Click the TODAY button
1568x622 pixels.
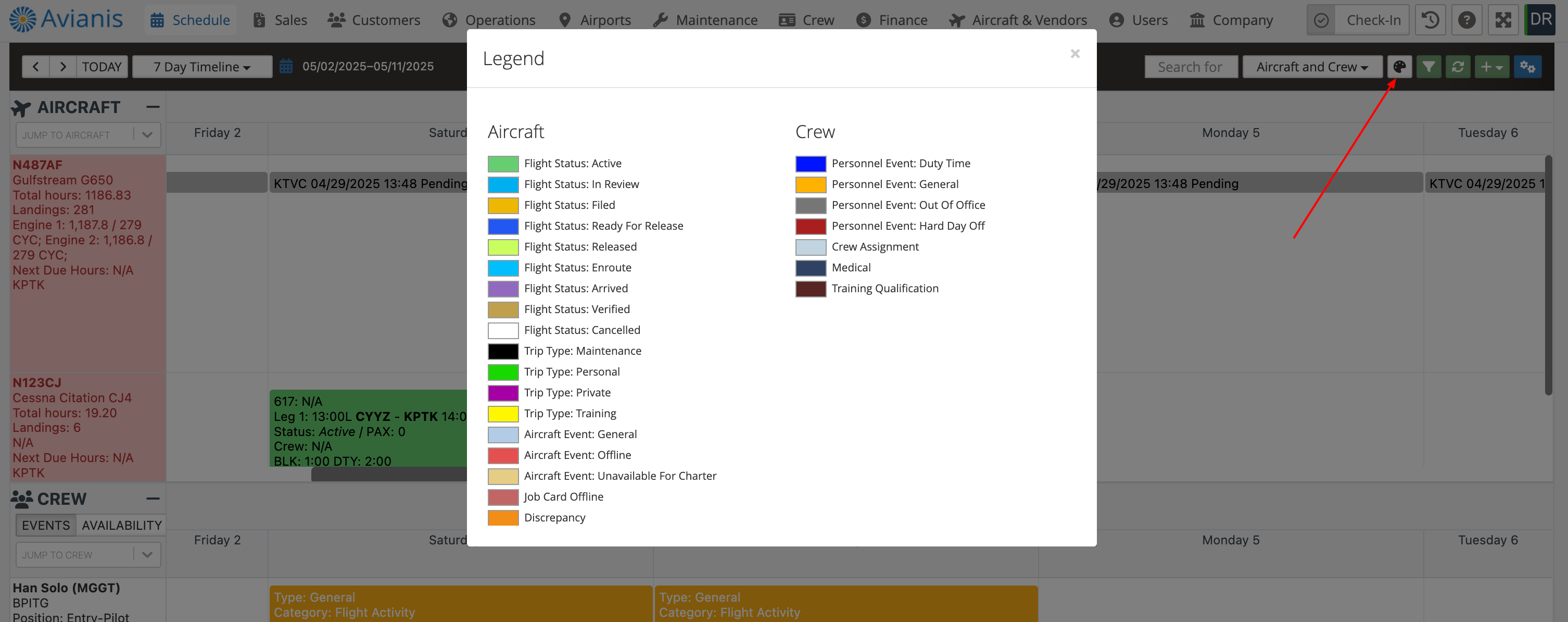pyautogui.click(x=102, y=66)
